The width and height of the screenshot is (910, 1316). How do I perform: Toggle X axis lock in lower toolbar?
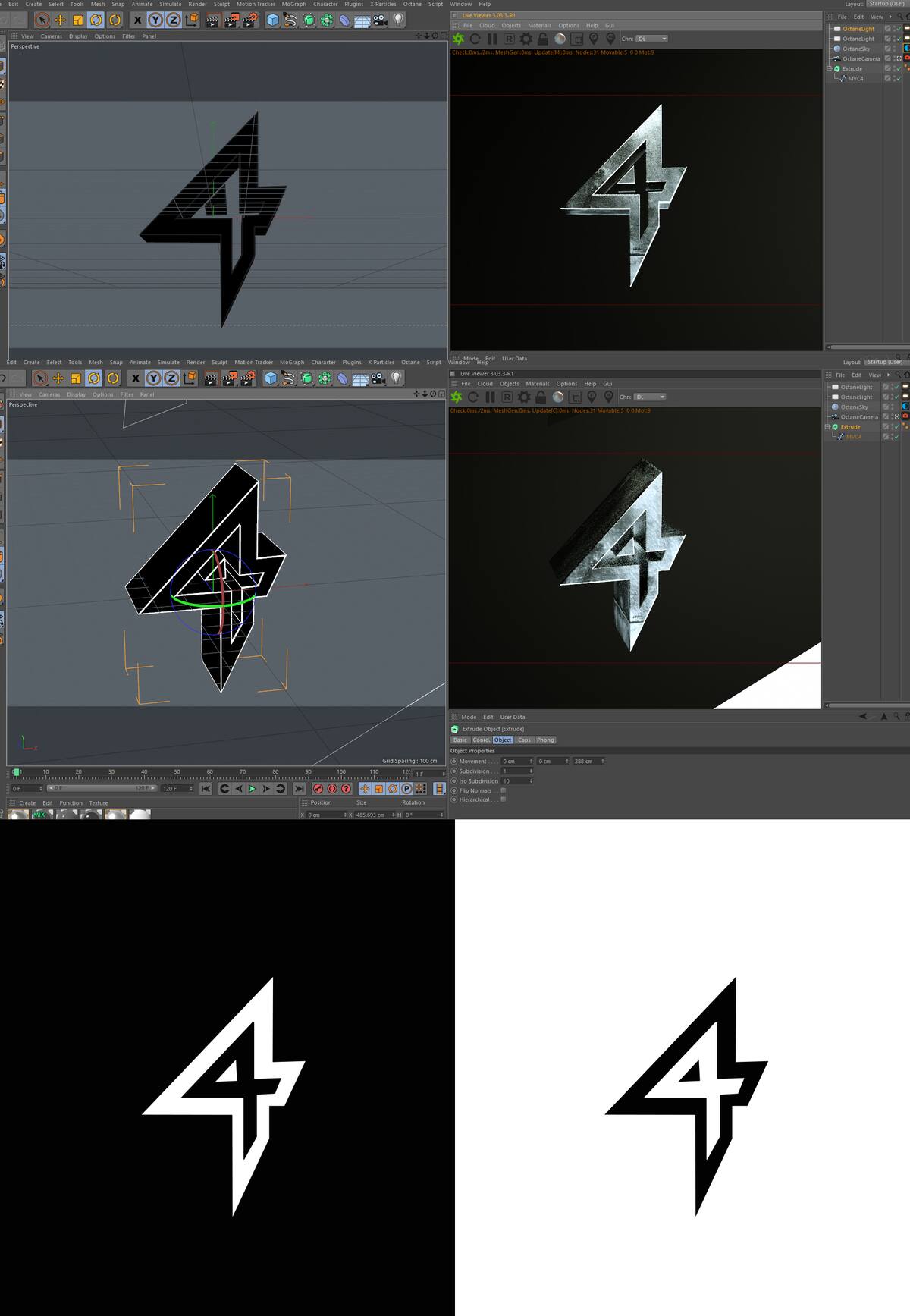(x=136, y=378)
